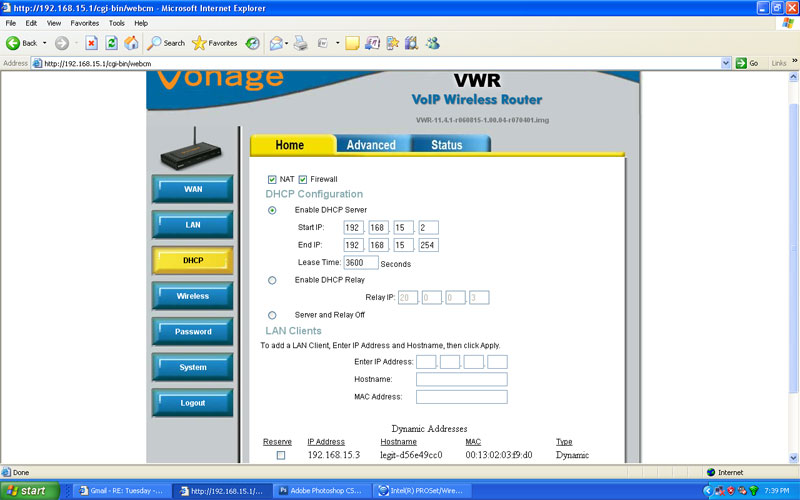Click network disconnected tray icon with red X
This screenshot has height=500, width=800.
coord(719,491)
